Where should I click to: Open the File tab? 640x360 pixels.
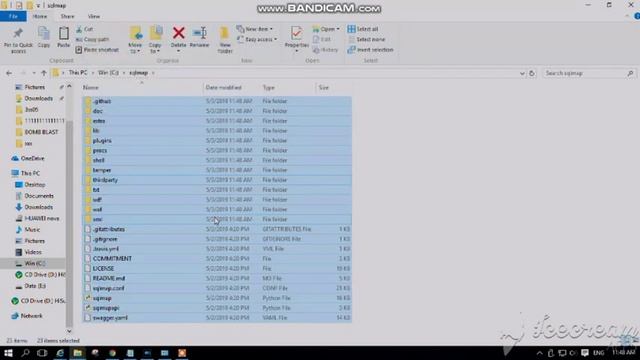tap(13, 16)
